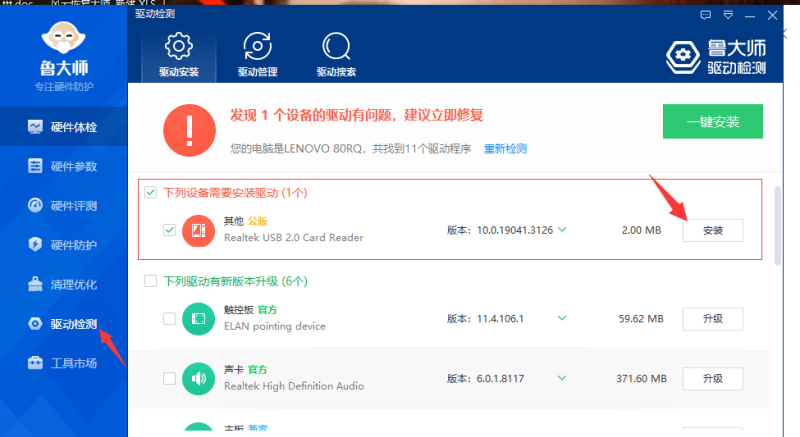The height and width of the screenshot is (437, 800).
Task: Click the 发现 1 个设备的驱动有问题 warning headline
Action: coord(356,115)
